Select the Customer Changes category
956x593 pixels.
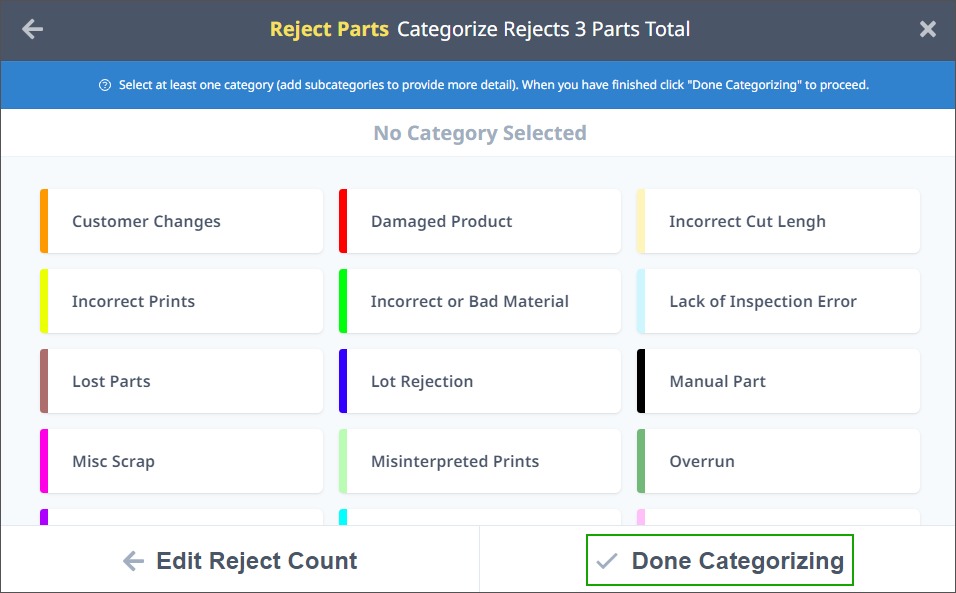[x=181, y=221]
